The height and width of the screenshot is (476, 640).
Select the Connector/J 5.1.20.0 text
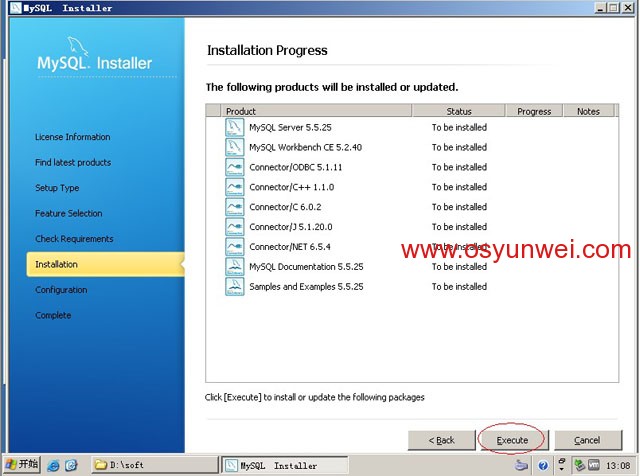click(x=291, y=227)
